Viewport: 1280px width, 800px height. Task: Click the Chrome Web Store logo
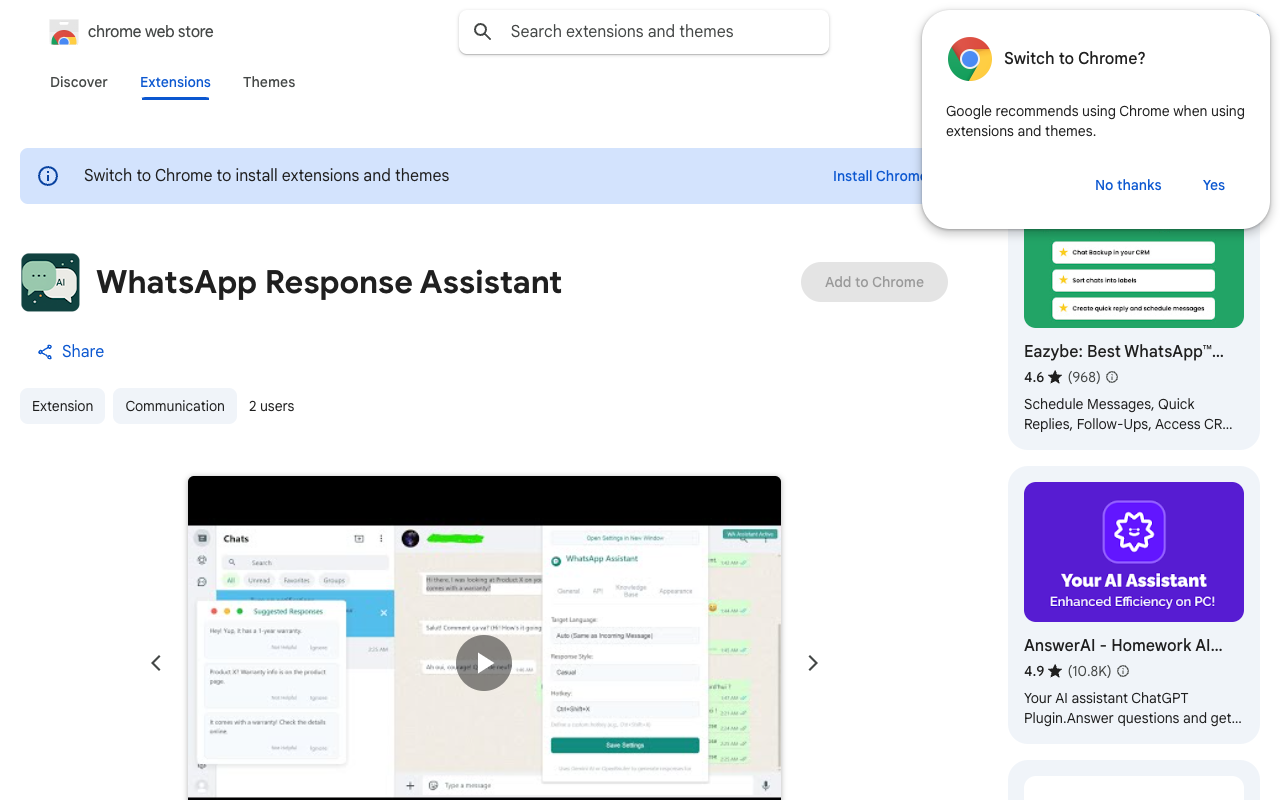[x=63, y=31]
